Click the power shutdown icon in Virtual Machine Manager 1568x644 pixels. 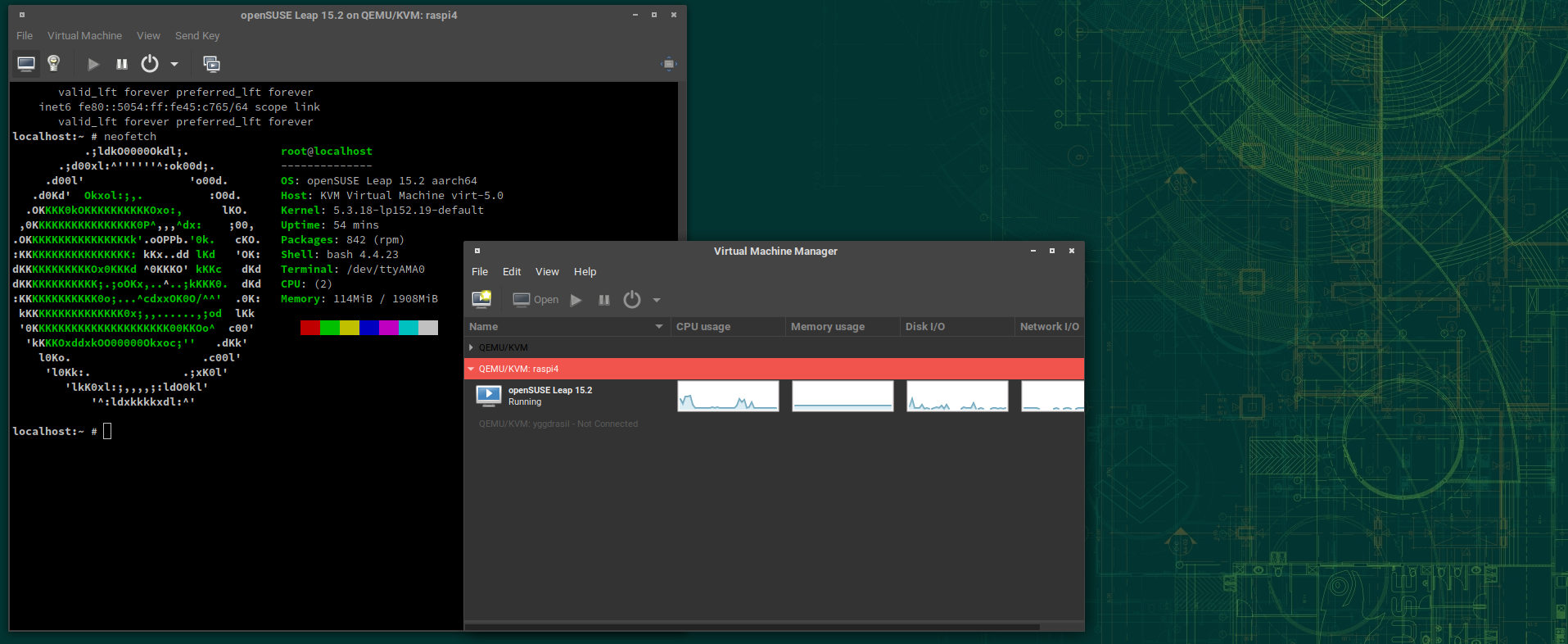632,299
